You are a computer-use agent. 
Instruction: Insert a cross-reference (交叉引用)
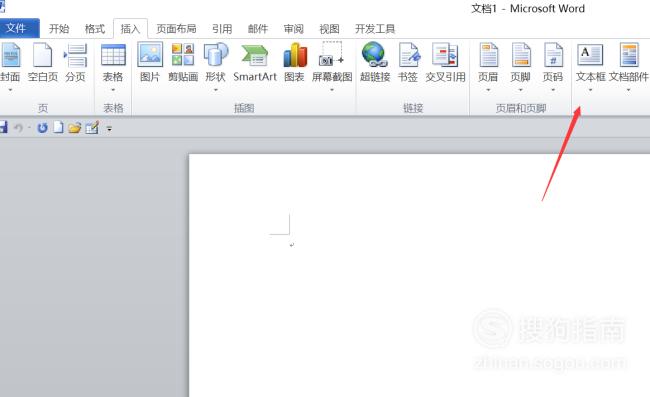[x=445, y=62]
